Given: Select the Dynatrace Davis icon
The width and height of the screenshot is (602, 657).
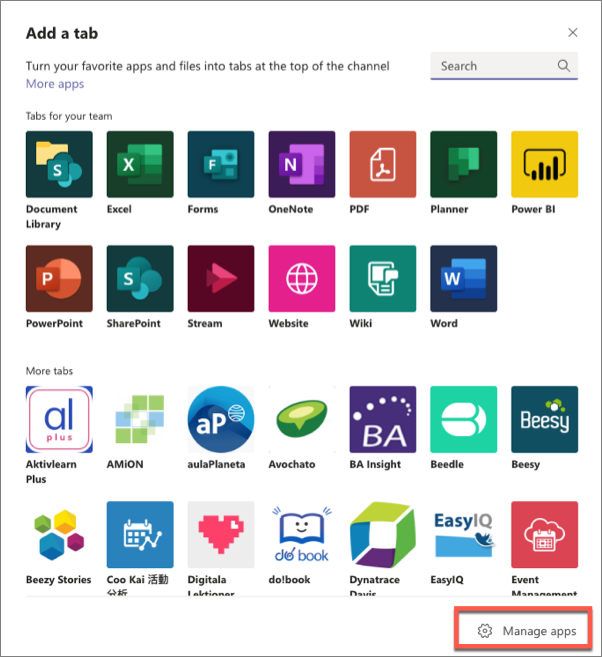Looking at the screenshot, I should coord(383,534).
